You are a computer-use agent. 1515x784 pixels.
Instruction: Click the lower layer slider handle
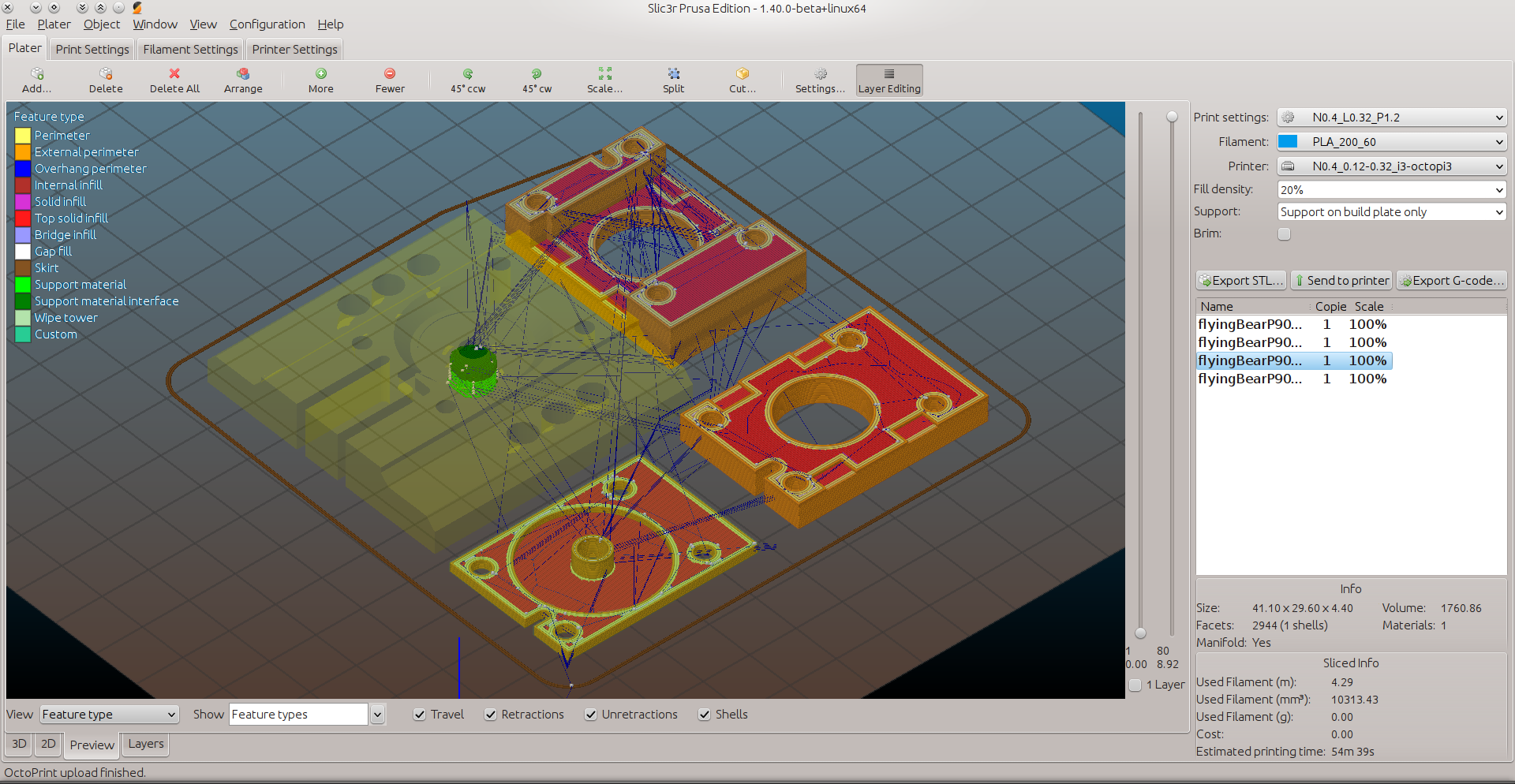(x=1140, y=633)
